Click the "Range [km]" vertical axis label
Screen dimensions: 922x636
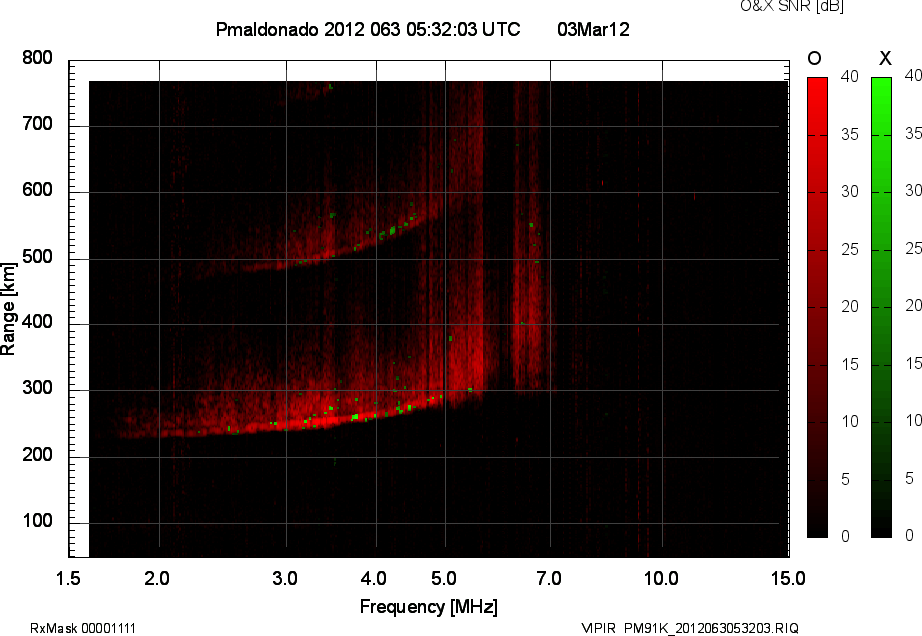(8, 309)
